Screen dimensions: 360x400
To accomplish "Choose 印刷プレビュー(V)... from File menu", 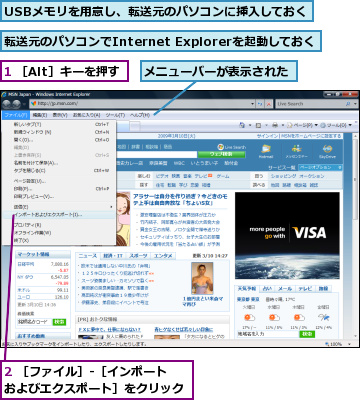I will (59, 196).
